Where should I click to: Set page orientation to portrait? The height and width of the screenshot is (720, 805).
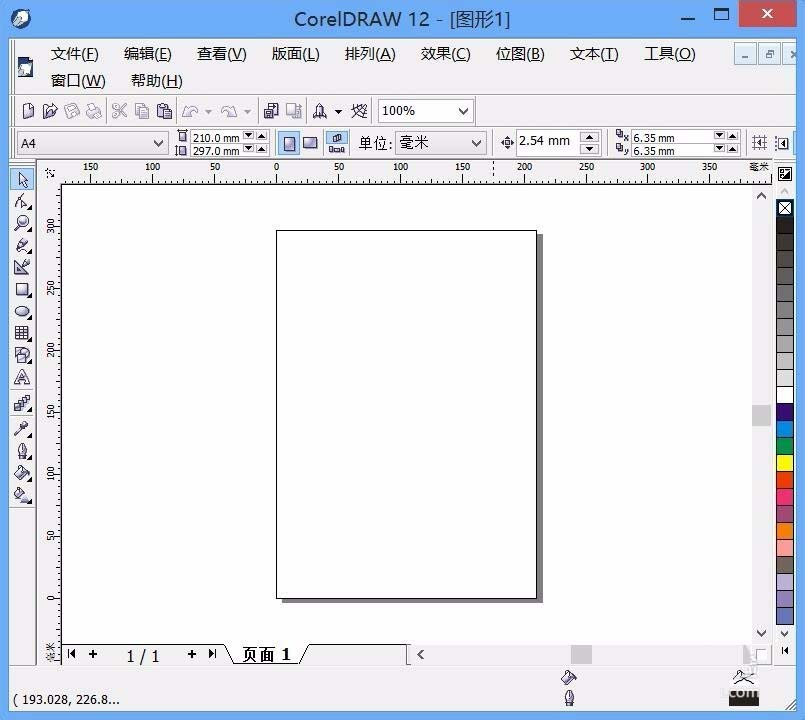pos(289,143)
